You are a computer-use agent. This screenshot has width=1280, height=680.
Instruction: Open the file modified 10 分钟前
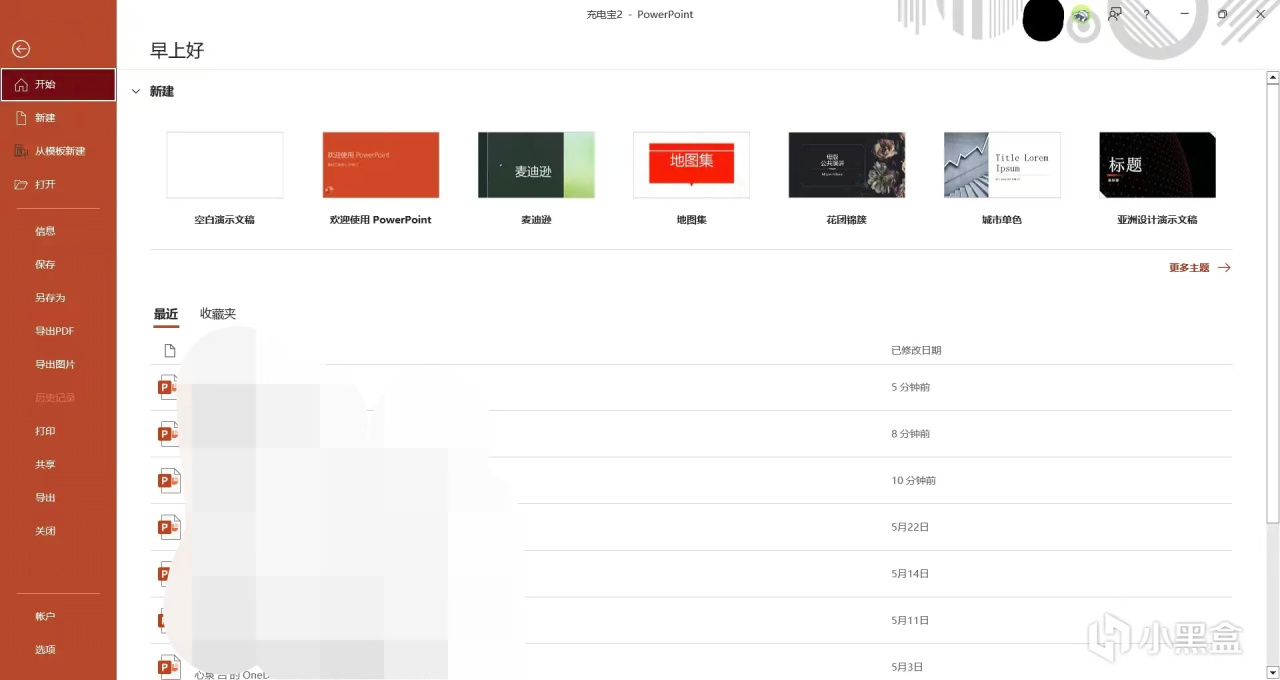point(691,481)
